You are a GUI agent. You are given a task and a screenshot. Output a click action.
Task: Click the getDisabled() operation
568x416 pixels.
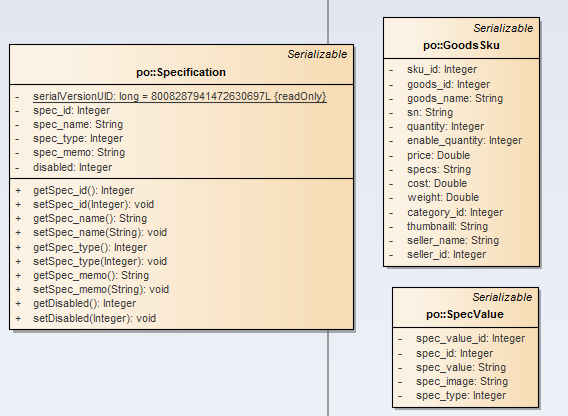pos(84,303)
